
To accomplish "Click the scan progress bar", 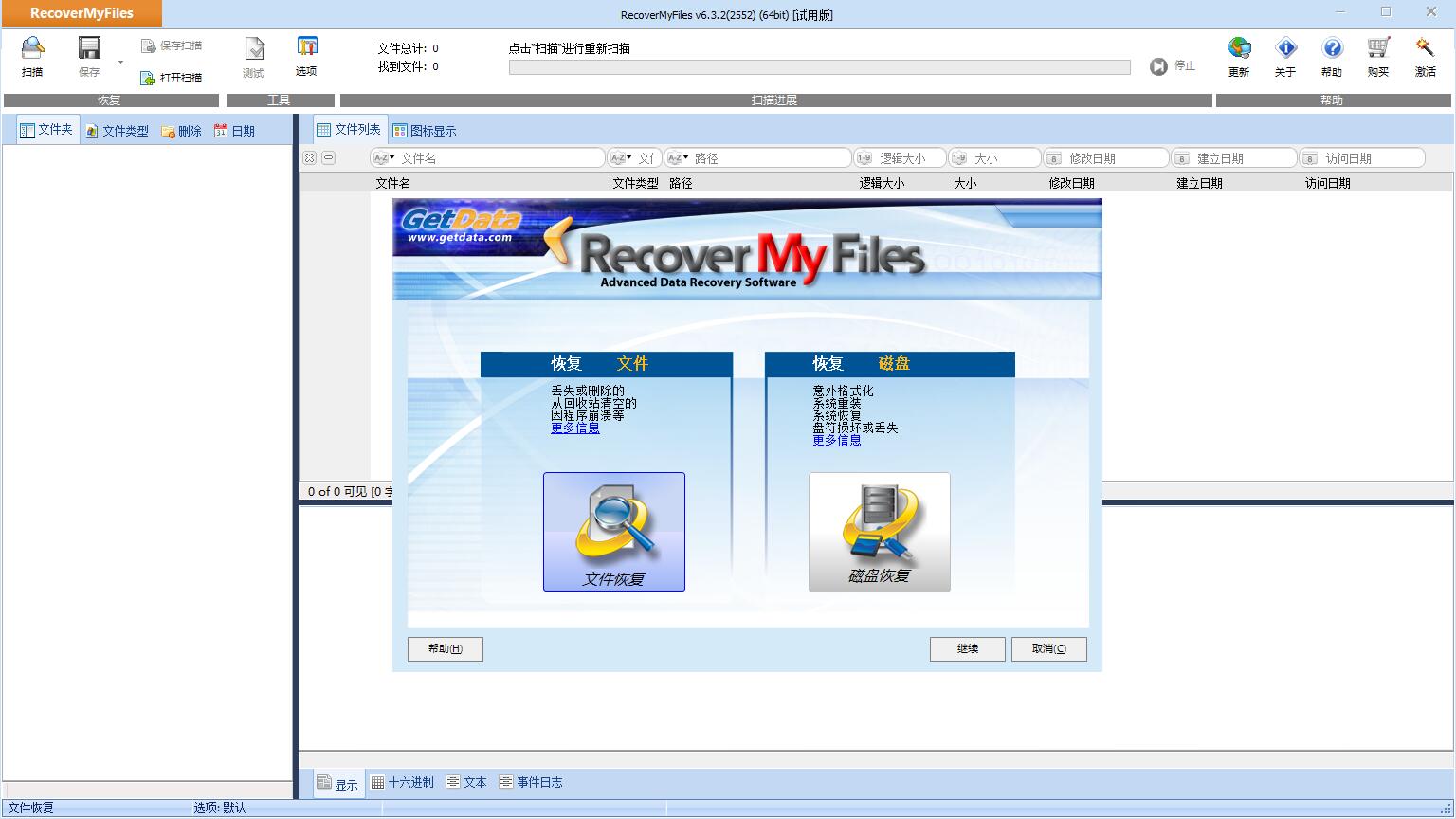I will coord(819,67).
